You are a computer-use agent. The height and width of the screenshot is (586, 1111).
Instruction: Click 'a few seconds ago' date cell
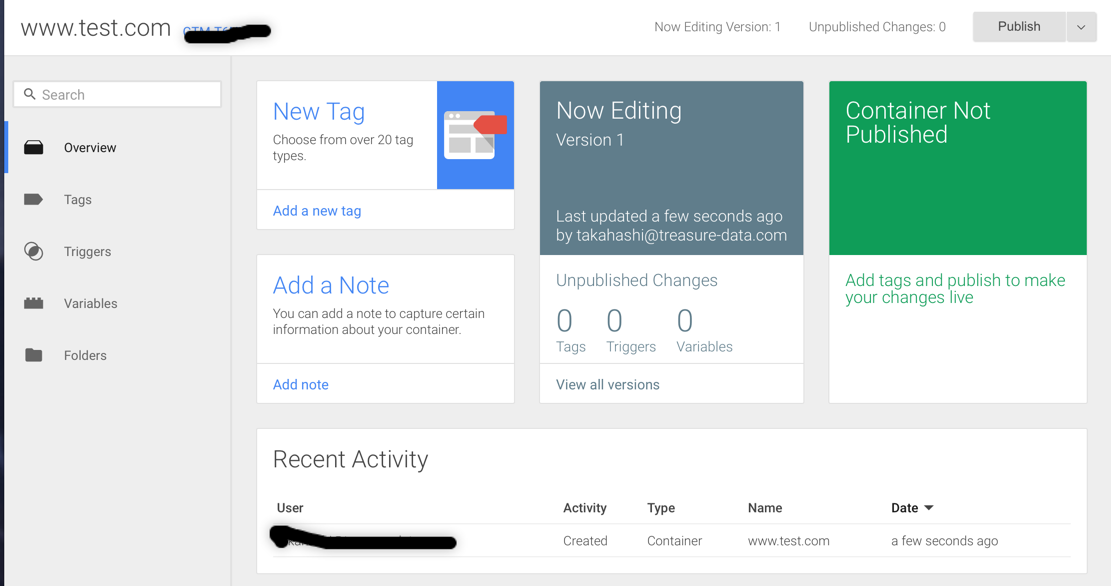(x=944, y=541)
